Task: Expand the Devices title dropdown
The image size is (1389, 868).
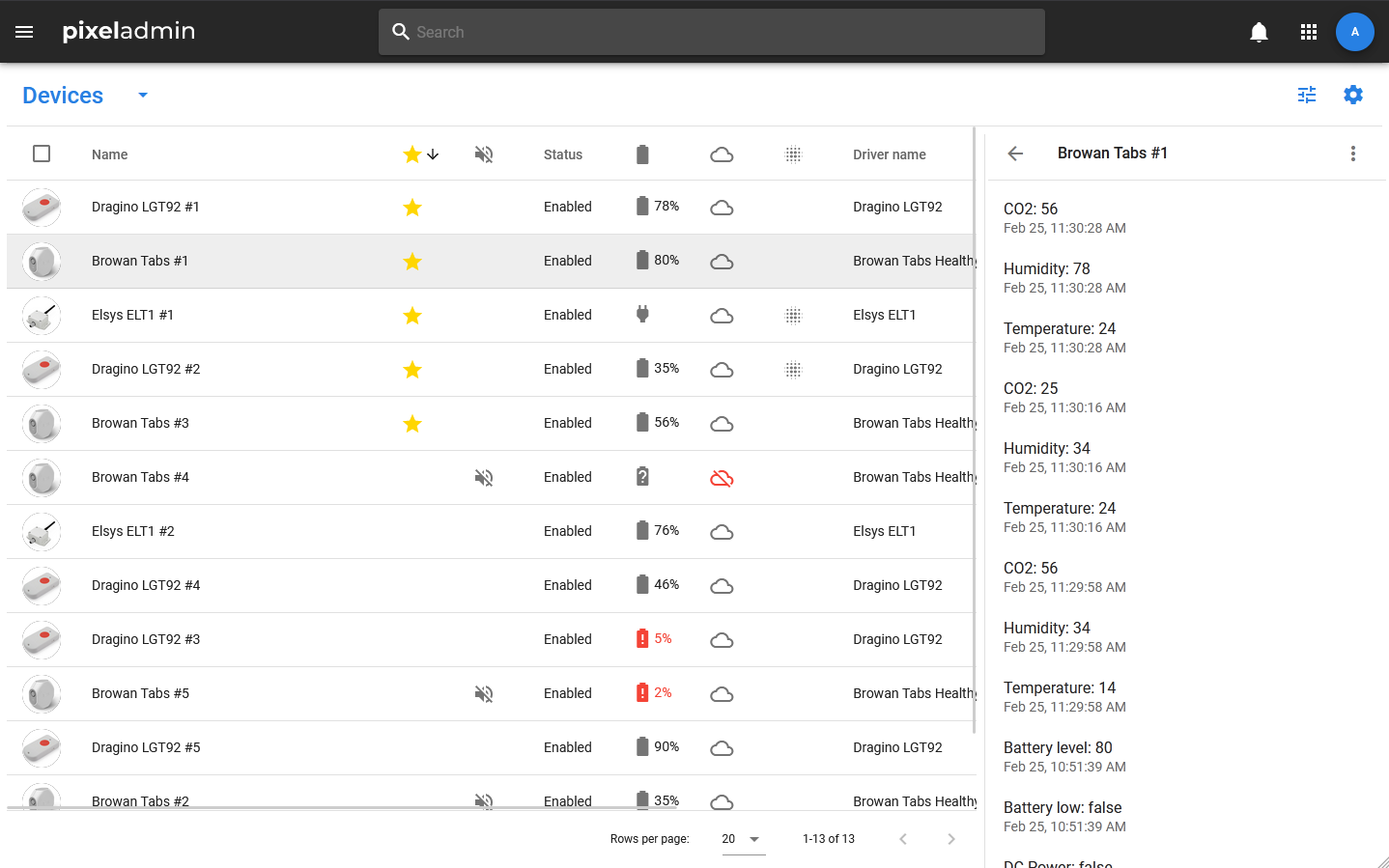Action: tap(143, 95)
